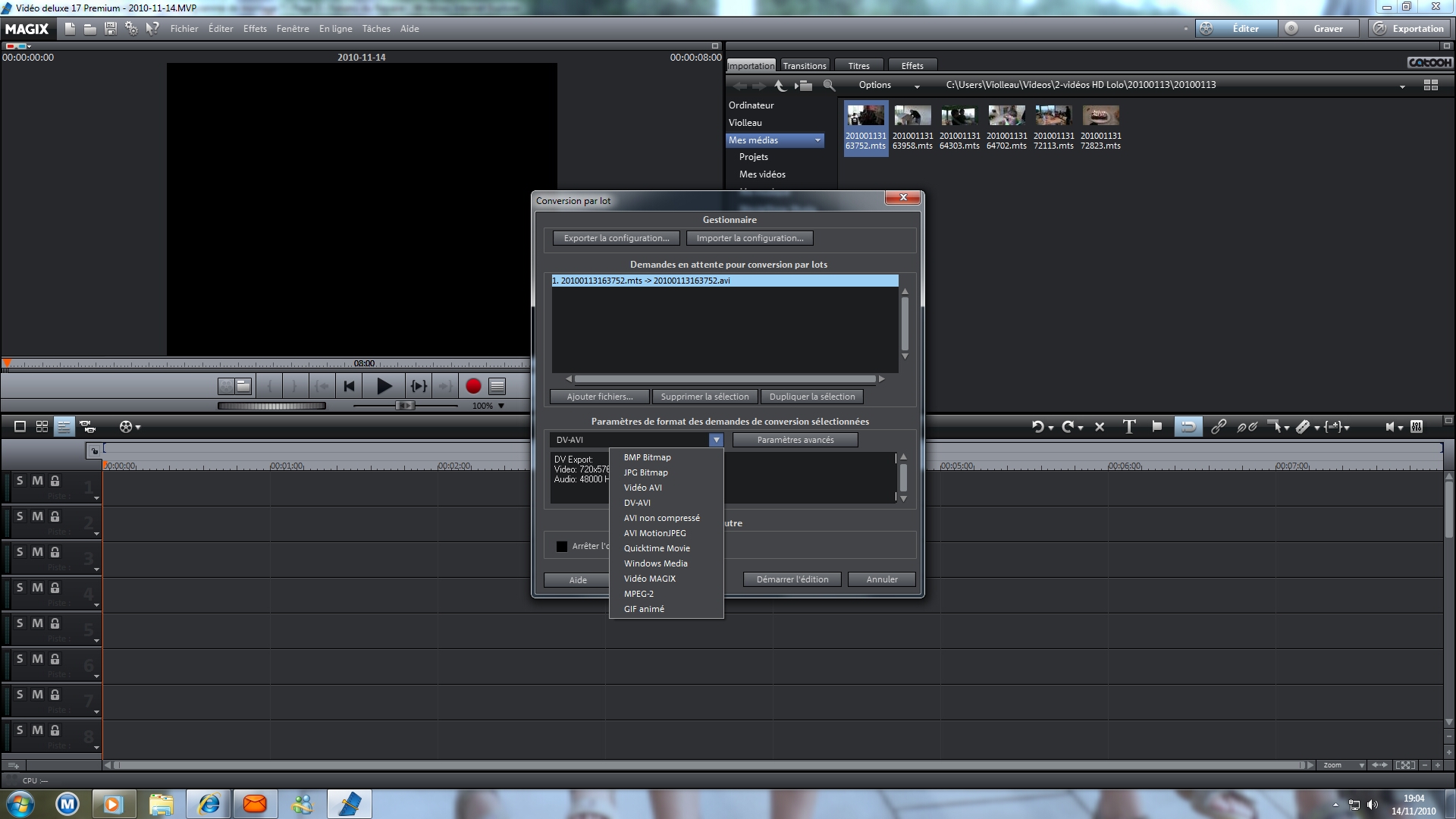
Task: Open project folder icon in top toolbar
Action: point(89,29)
